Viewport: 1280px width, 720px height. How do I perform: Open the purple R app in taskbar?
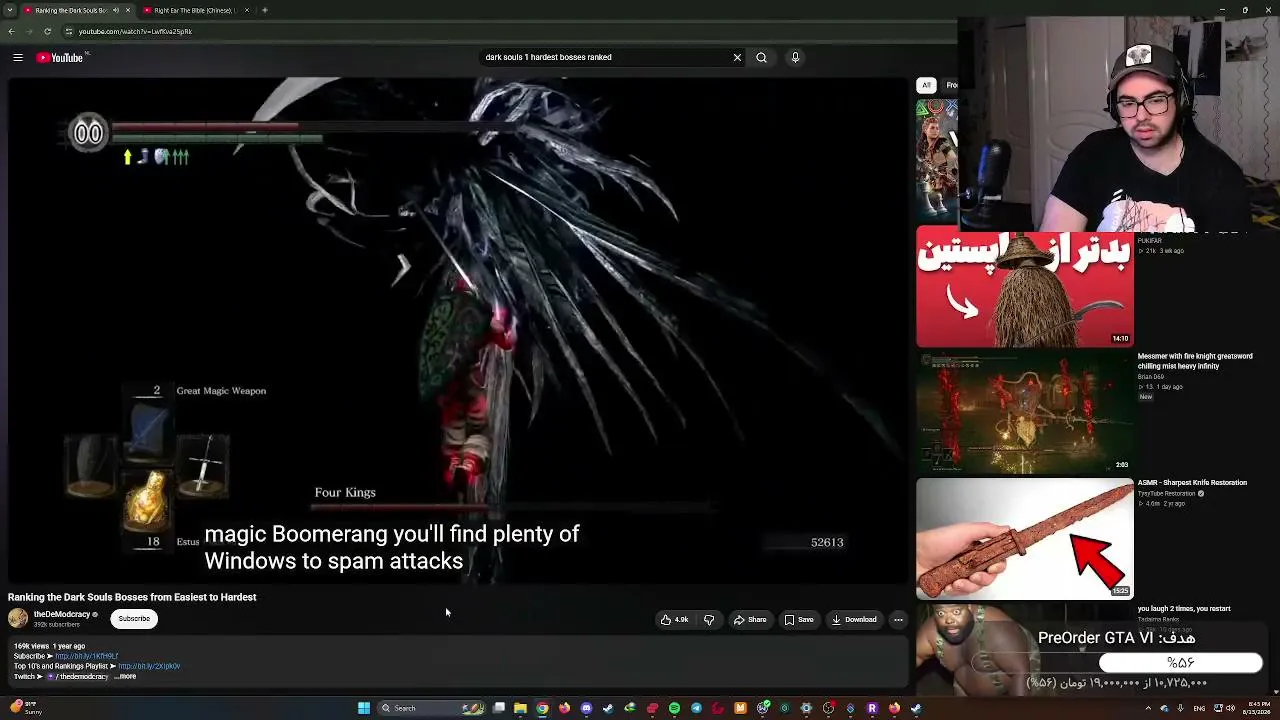point(872,708)
